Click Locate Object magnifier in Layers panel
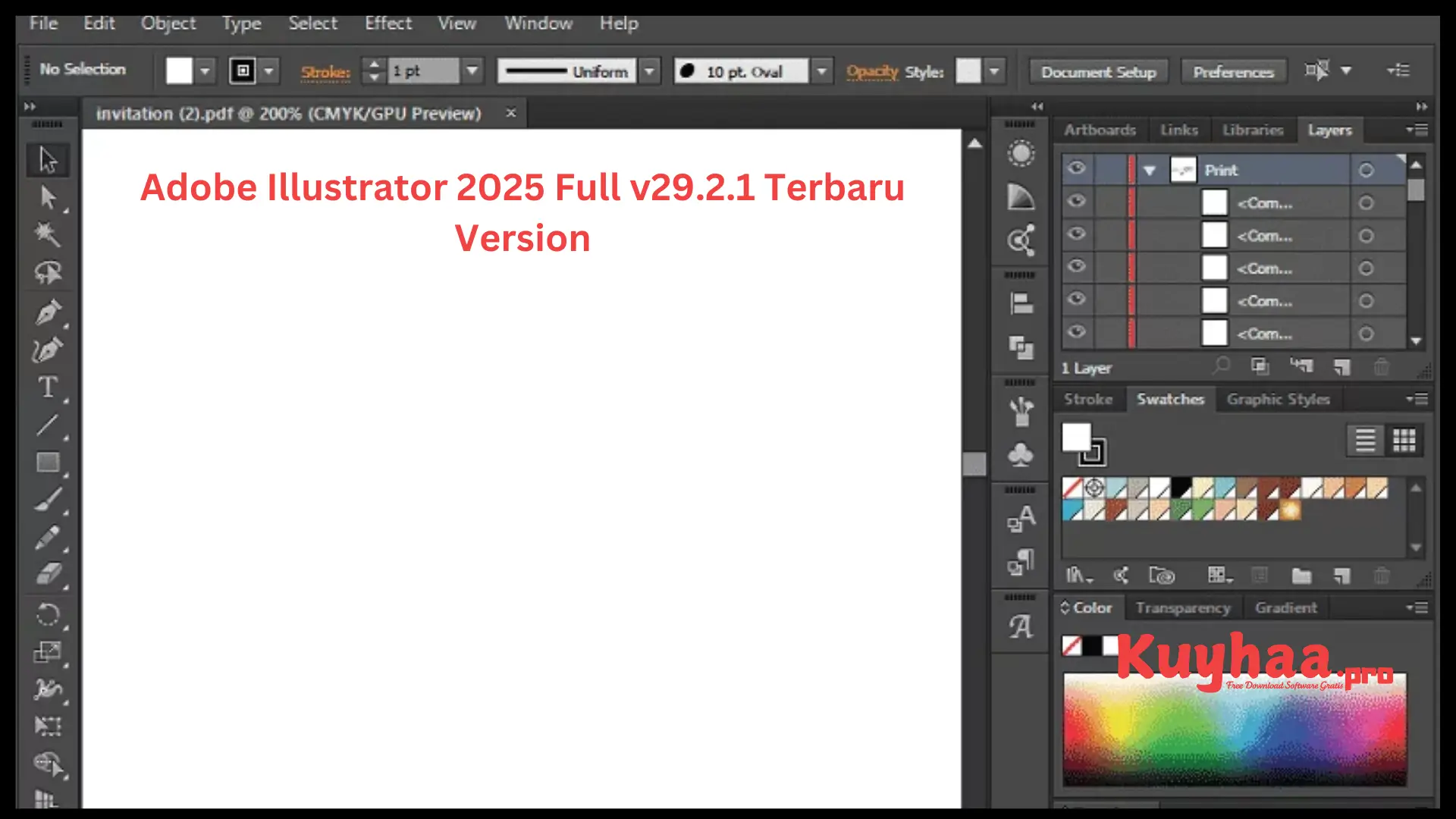This screenshot has height=819, width=1456. [1221, 366]
